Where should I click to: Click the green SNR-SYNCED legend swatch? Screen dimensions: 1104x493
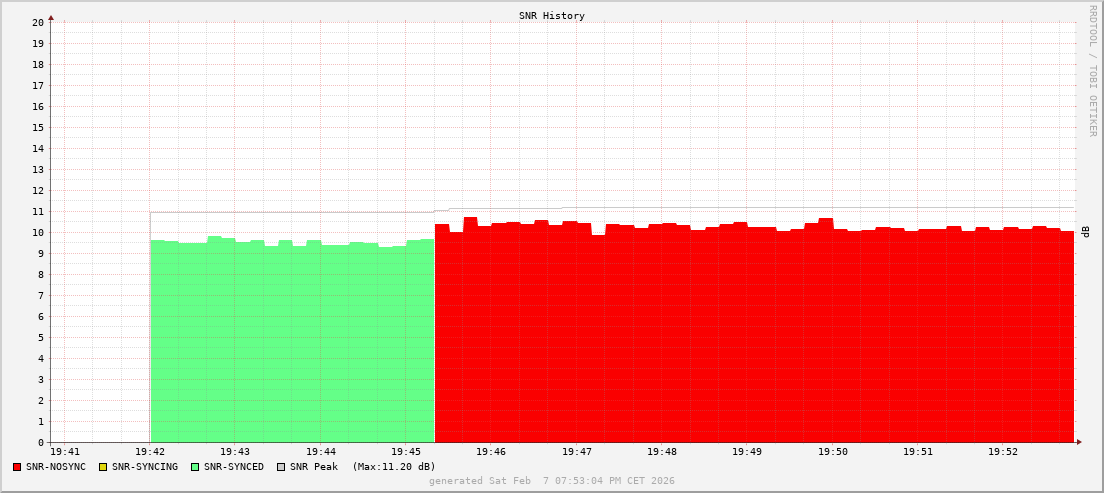pos(195,467)
